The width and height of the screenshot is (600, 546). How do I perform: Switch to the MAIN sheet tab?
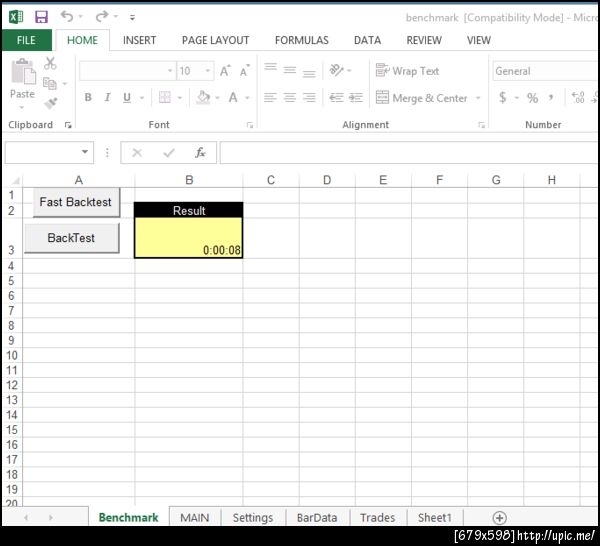(195, 518)
